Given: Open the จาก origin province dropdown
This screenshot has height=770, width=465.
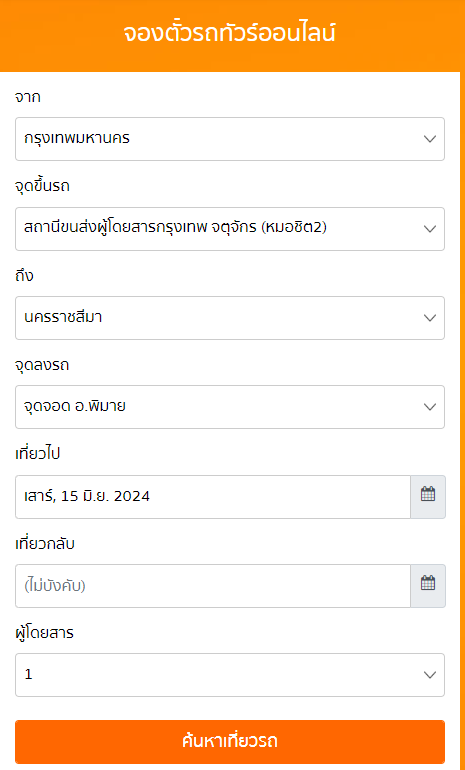Looking at the screenshot, I should 230,139.
